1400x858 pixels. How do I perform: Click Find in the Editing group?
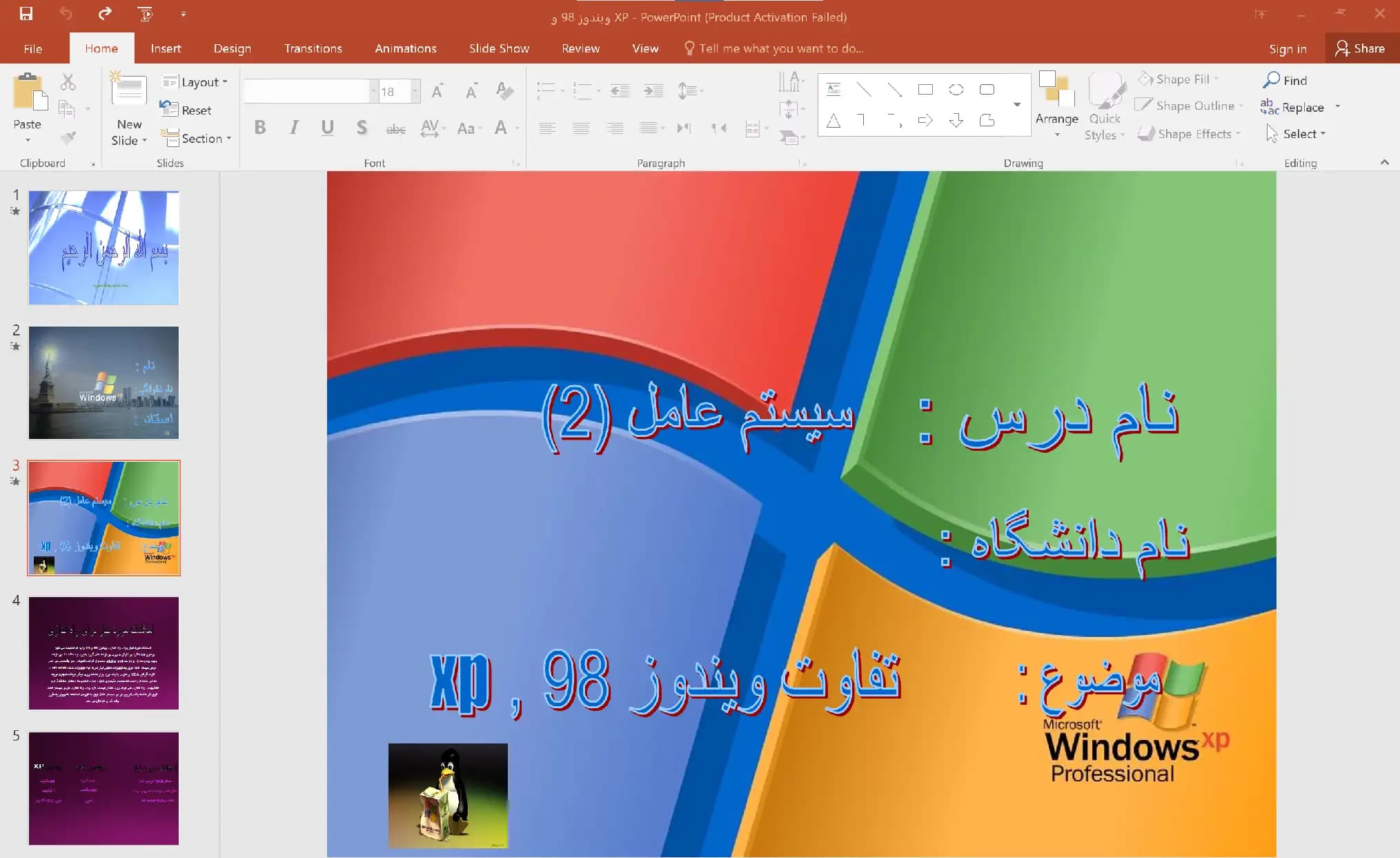[1285, 80]
